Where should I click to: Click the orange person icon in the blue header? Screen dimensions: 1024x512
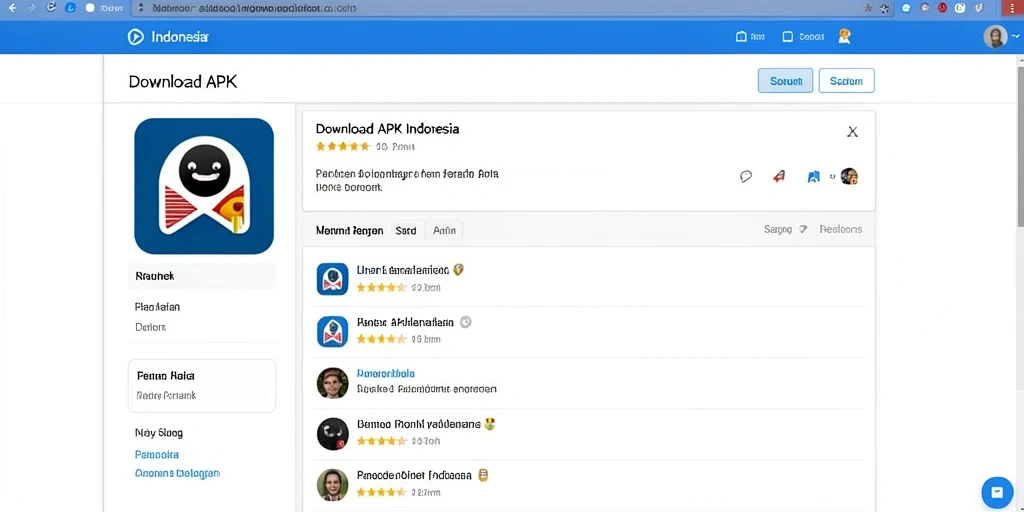point(844,37)
